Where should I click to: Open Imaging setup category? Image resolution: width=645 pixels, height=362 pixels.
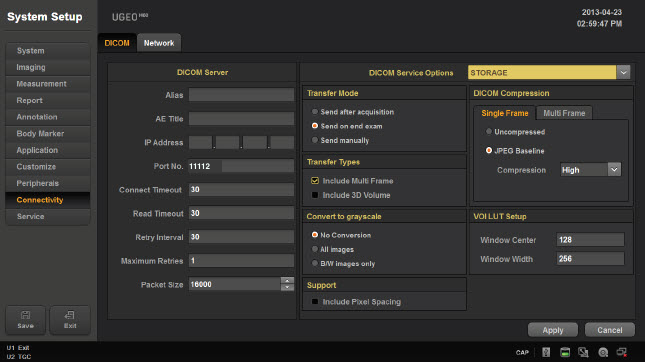click(x=48, y=67)
